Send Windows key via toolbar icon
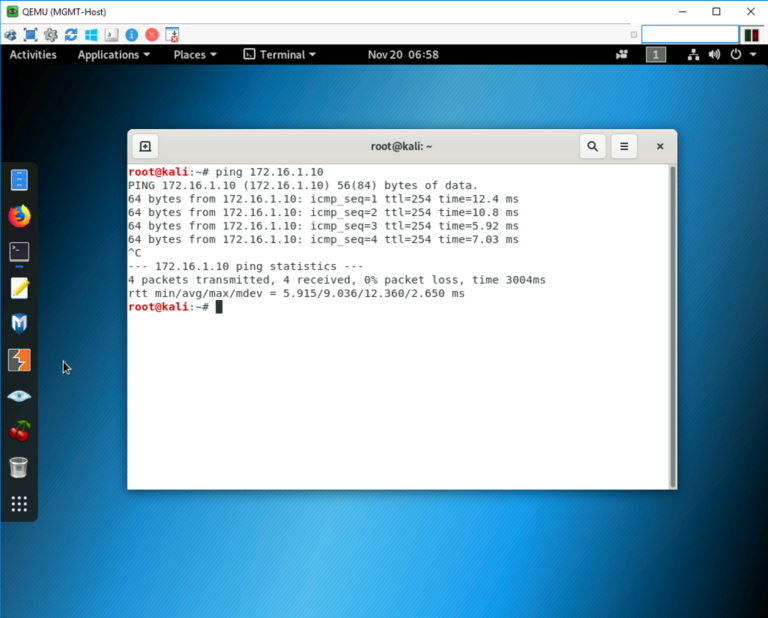 tap(91, 35)
